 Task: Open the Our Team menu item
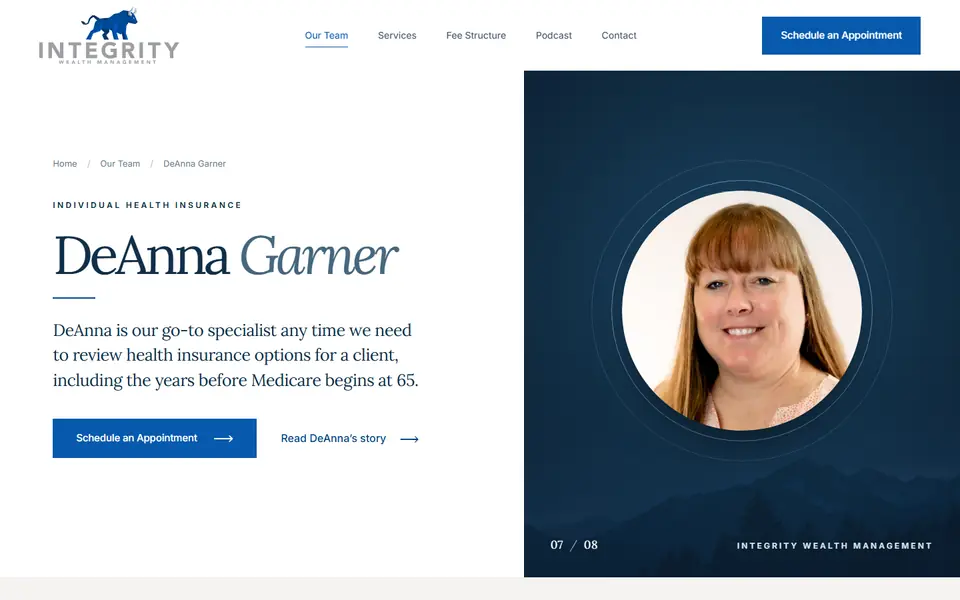pyautogui.click(x=326, y=36)
